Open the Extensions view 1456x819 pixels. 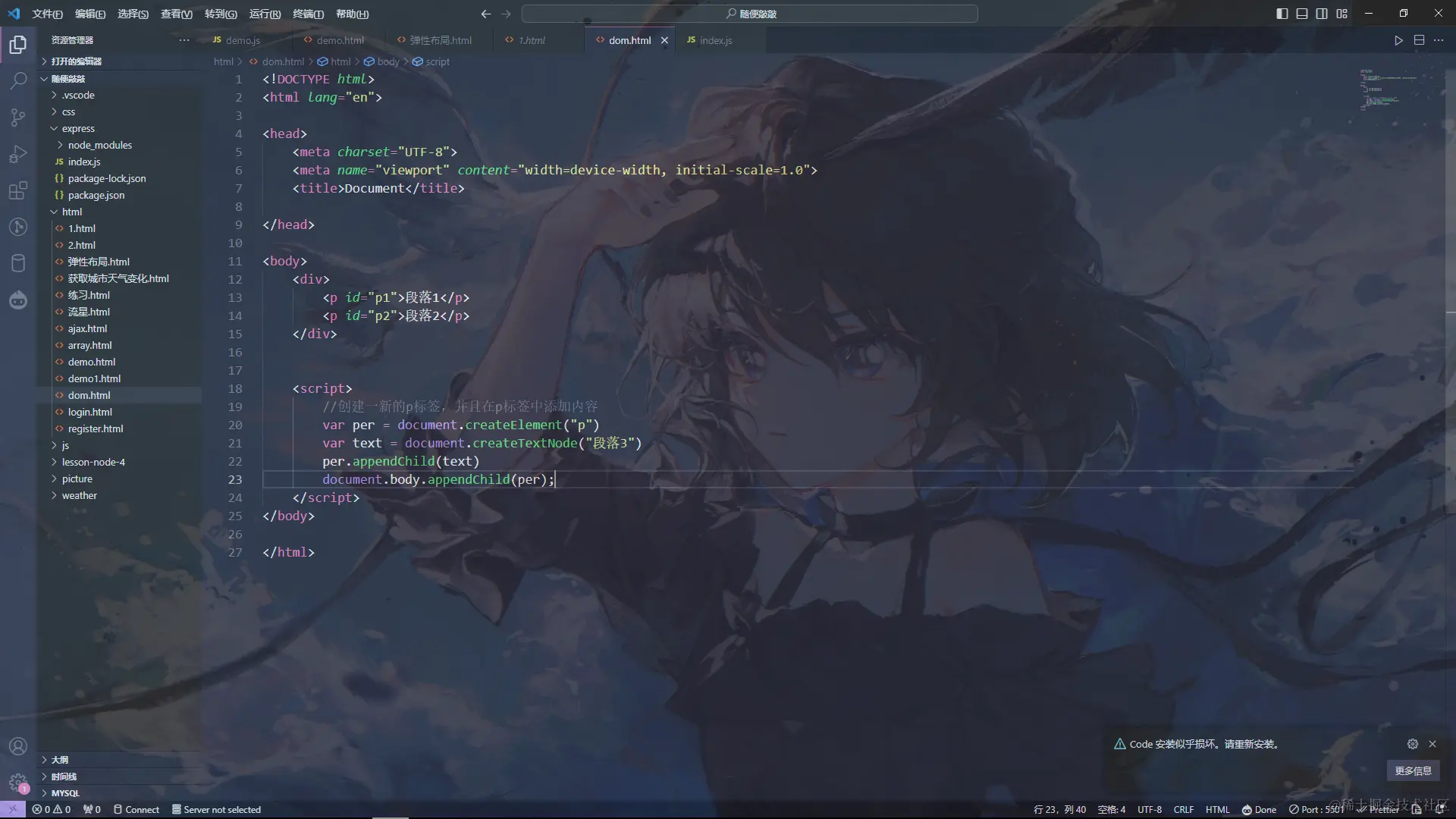[18, 190]
